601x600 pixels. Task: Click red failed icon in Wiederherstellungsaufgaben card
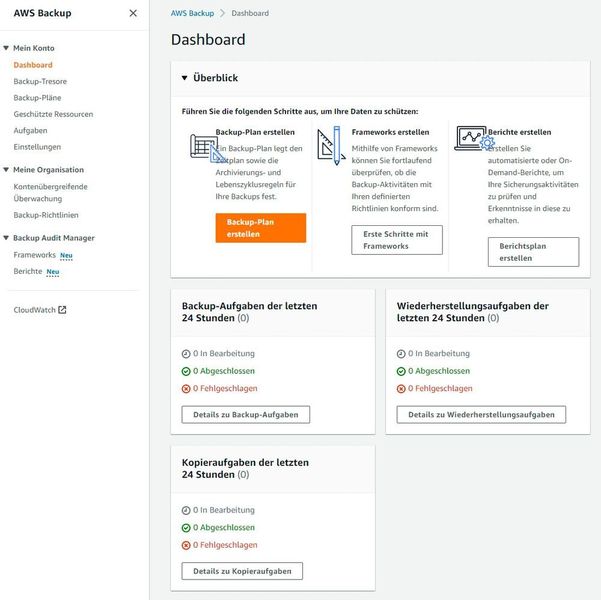point(401,389)
